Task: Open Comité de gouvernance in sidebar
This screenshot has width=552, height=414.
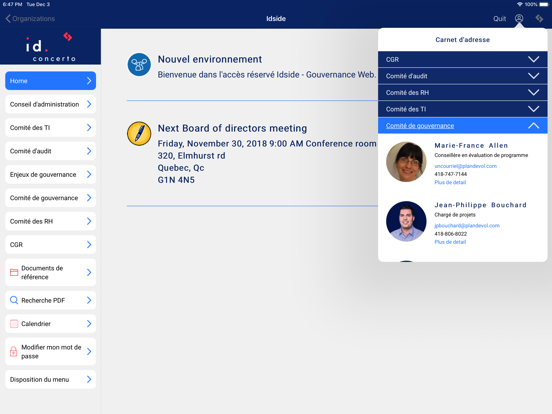Action: [x=50, y=198]
